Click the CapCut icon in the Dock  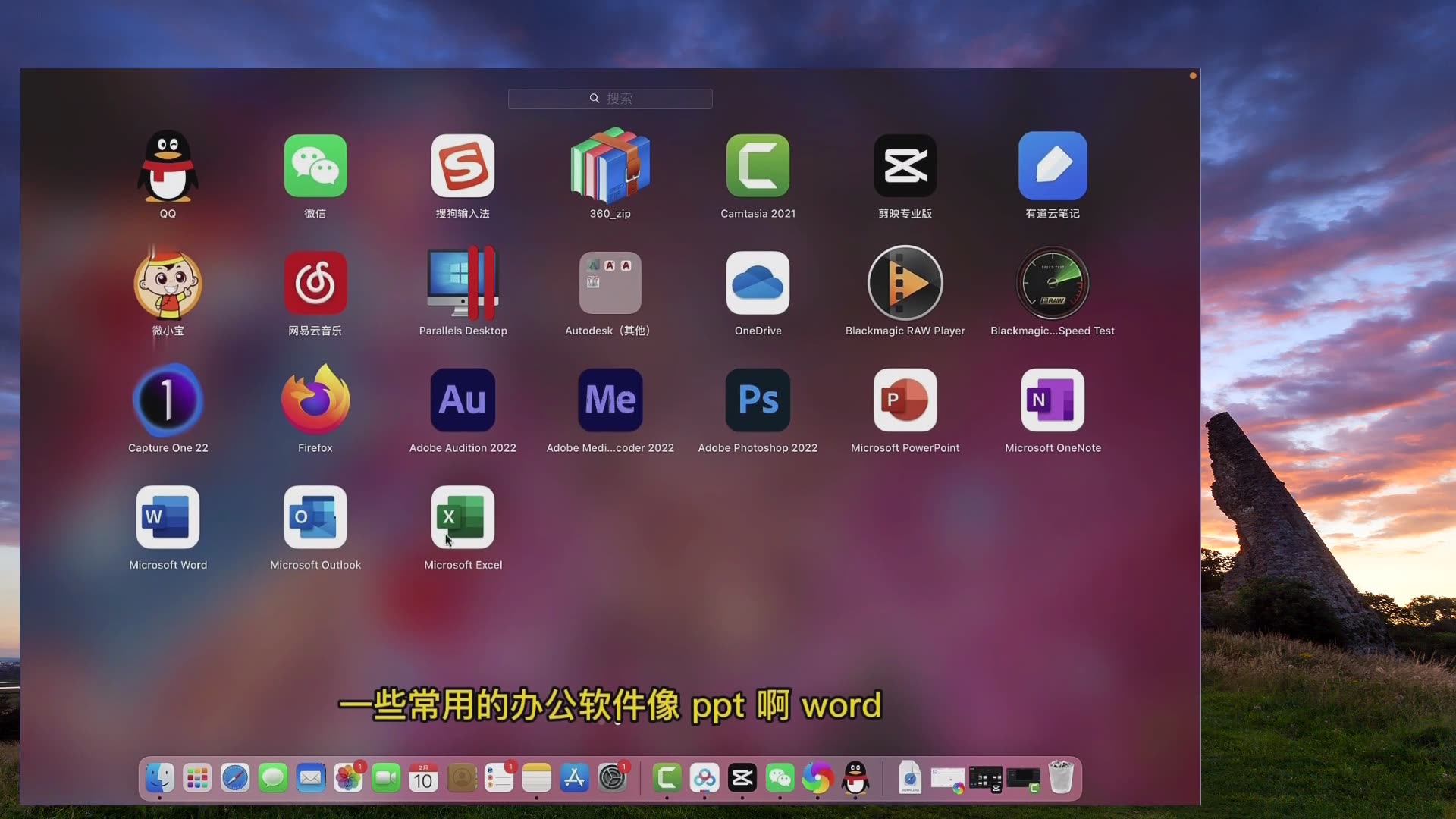742,778
